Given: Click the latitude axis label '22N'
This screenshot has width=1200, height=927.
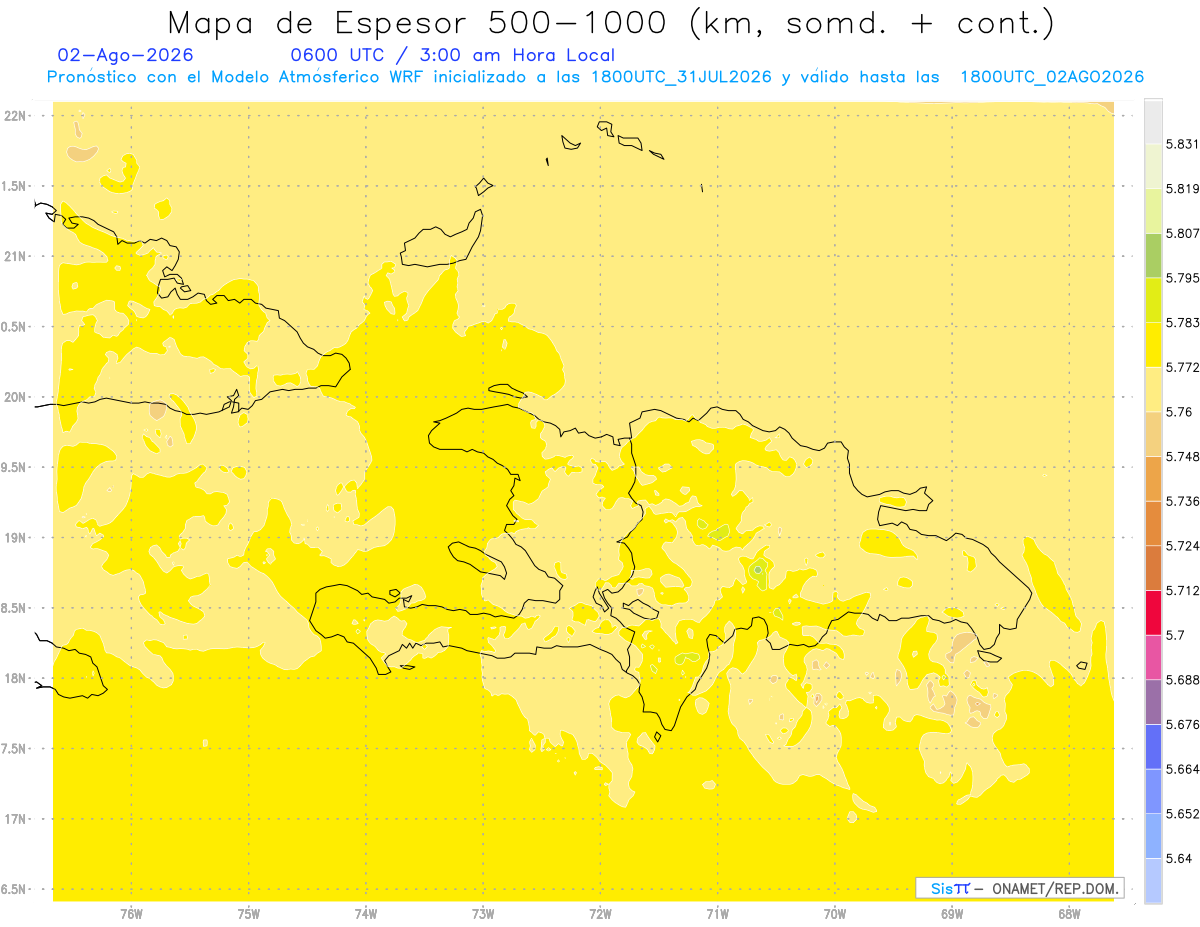Looking at the screenshot, I should point(15,116).
